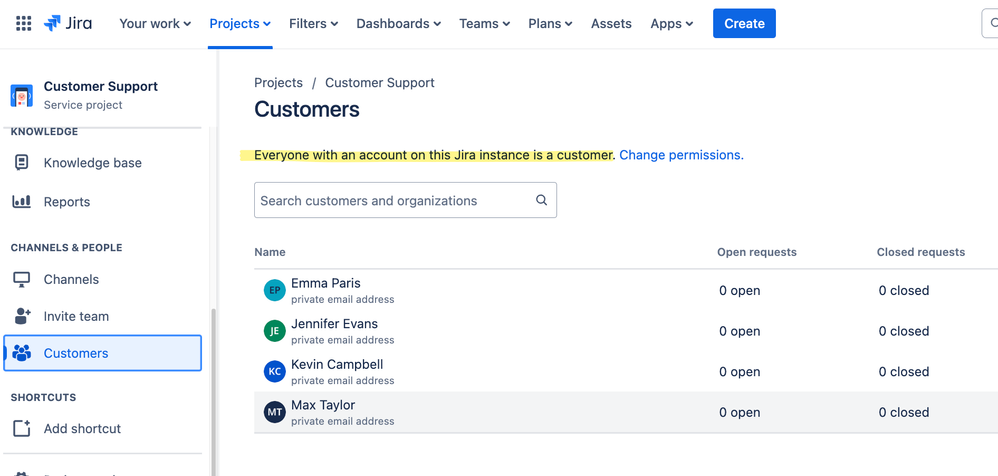Expand the Dashboards dropdown menu
Image resolution: width=998 pixels, height=476 pixels.
pos(399,23)
